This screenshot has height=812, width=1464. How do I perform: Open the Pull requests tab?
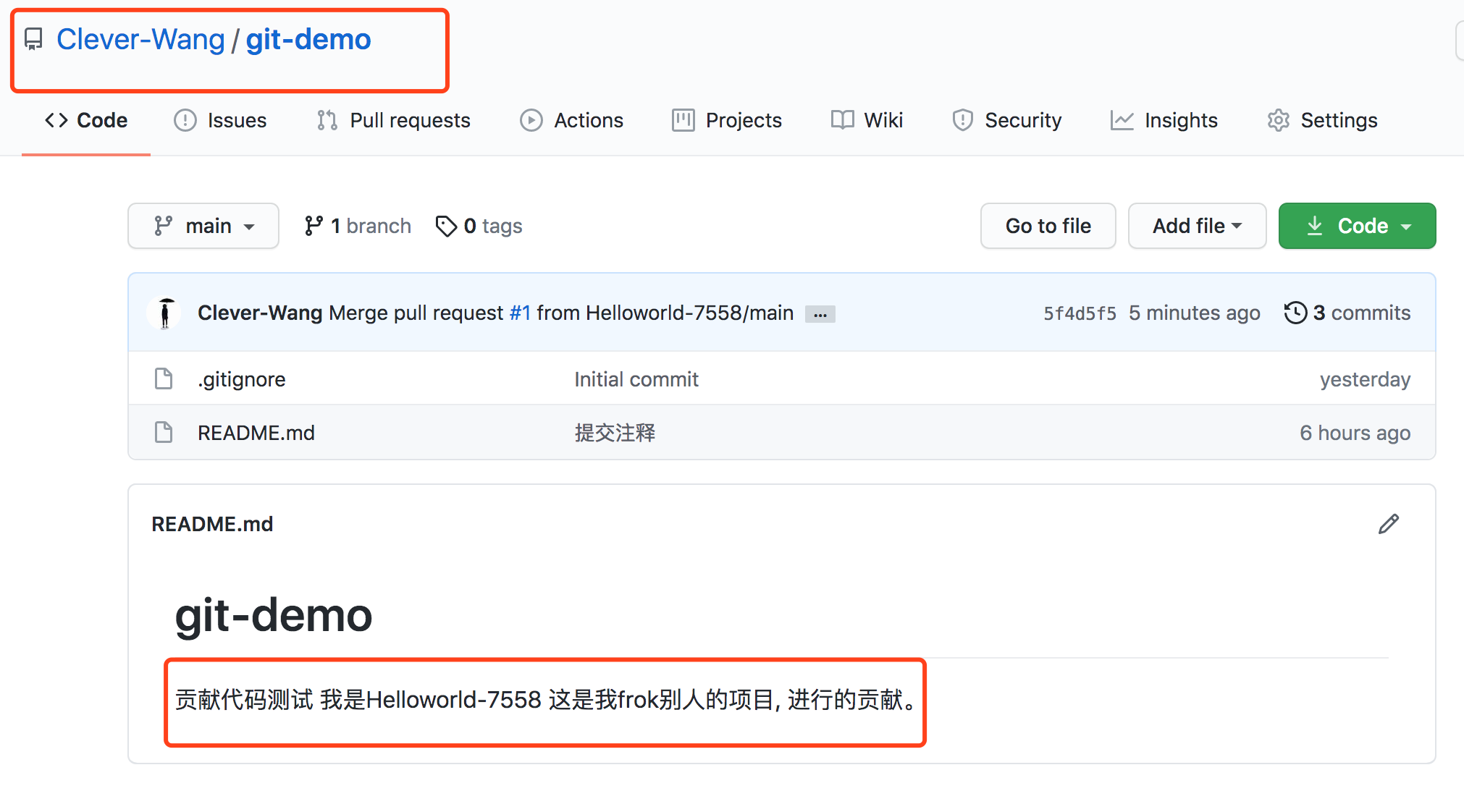tap(394, 120)
